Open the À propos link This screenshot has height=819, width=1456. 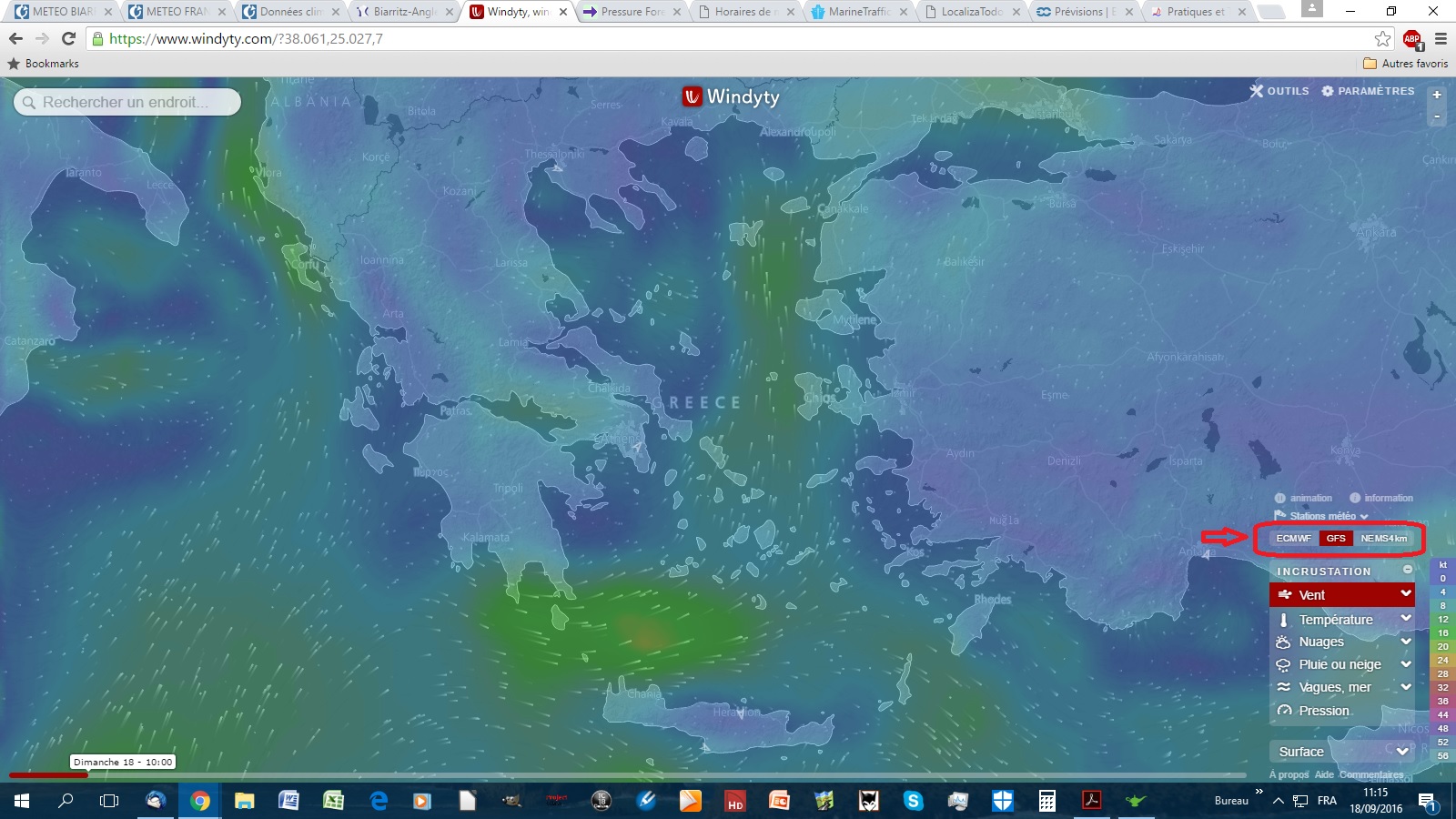click(x=1289, y=774)
